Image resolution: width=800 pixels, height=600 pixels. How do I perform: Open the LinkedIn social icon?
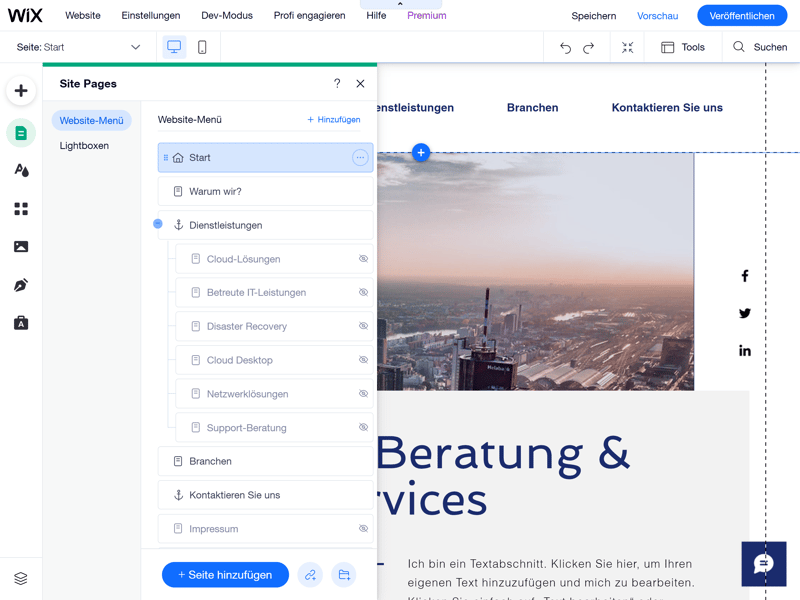745,351
